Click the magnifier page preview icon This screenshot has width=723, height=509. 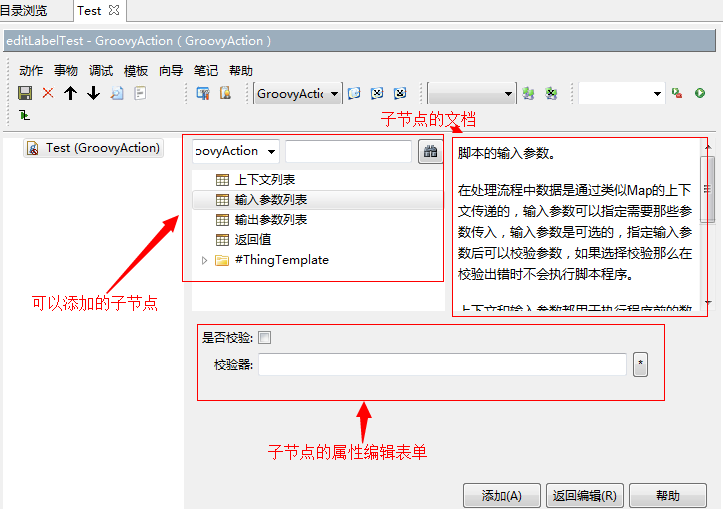pyautogui.click(x=117, y=93)
